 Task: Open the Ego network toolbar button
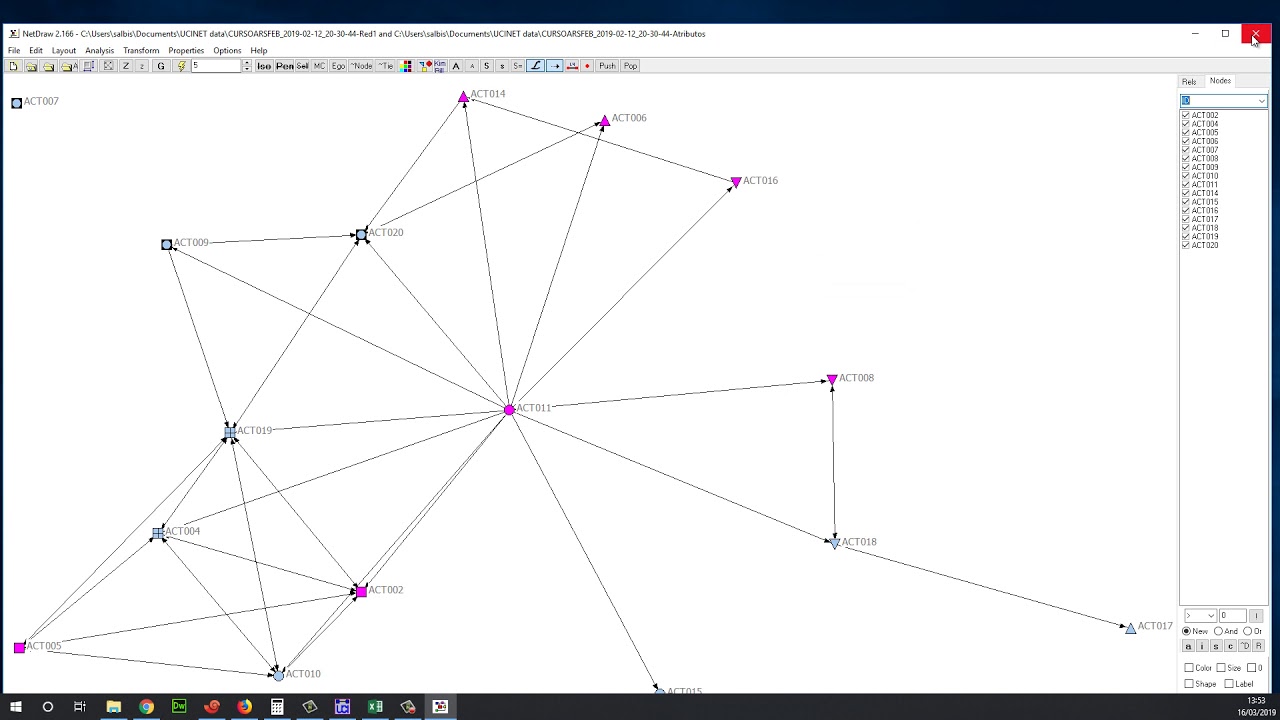coord(339,66)
